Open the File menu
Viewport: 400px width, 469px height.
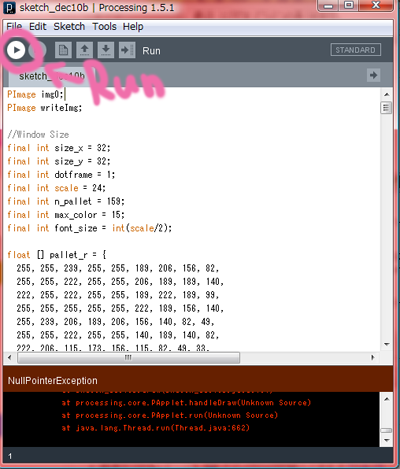coord(14,26)
